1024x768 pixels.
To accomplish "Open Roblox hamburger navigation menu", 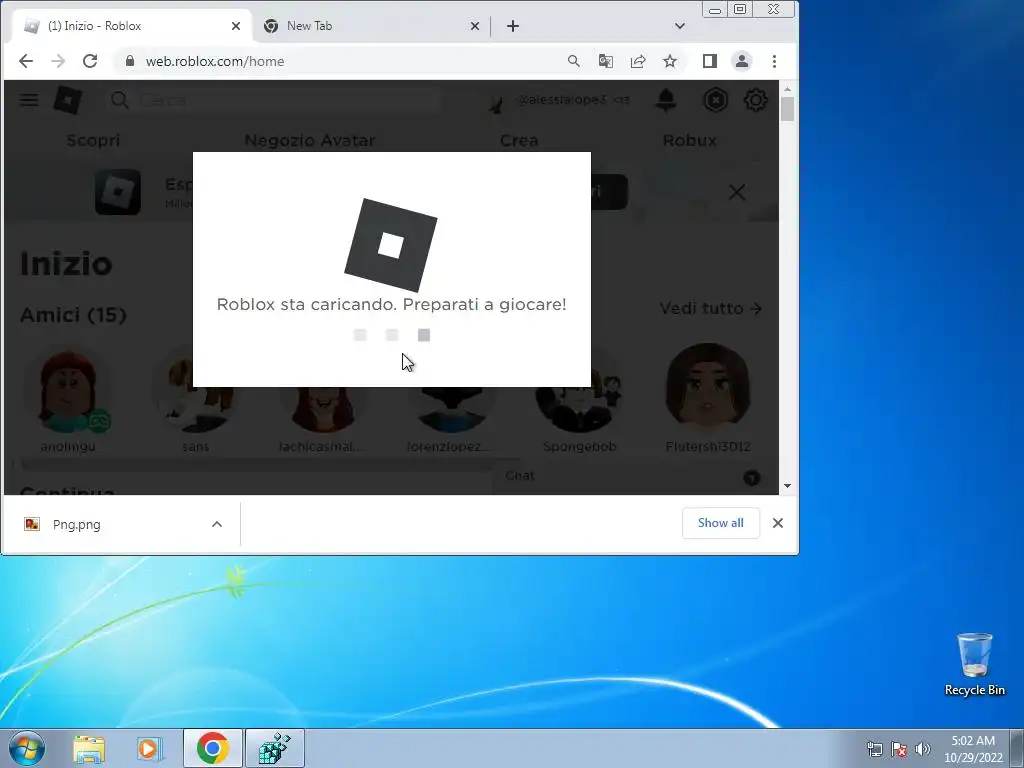I will (29, 100).
